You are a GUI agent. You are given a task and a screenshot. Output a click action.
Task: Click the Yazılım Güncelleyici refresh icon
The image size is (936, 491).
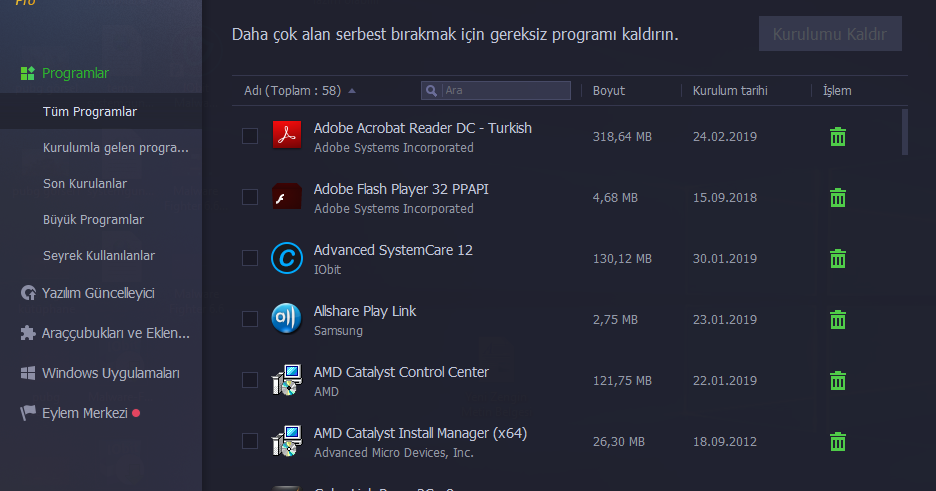pos(28,293)
